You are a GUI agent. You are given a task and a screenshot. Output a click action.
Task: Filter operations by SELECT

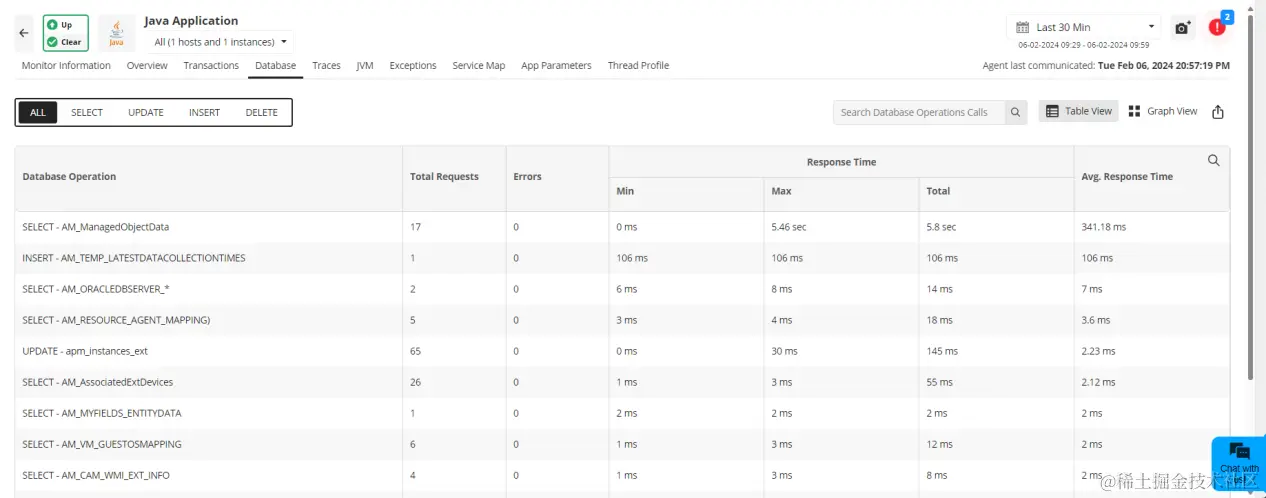87,112
